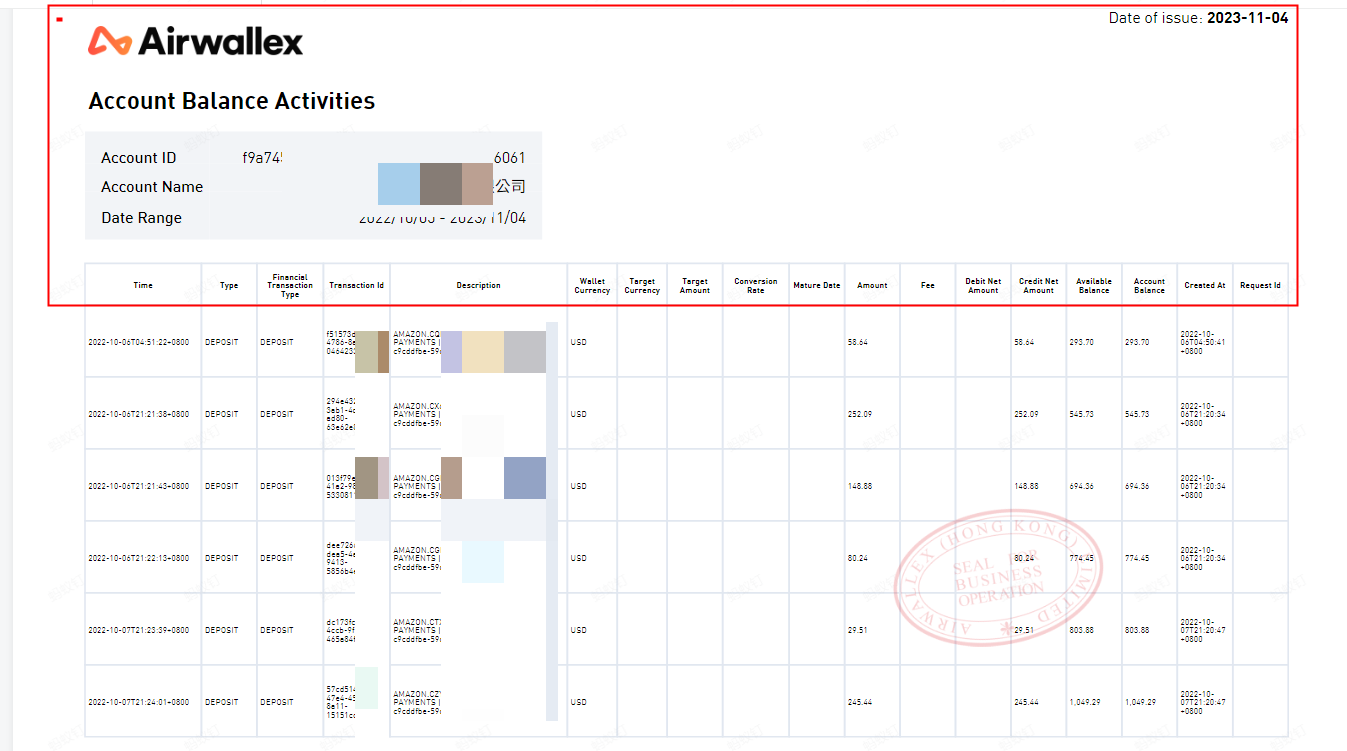Click the Account Name label
Image resolution: width=1347 pixels, height=751 pixels.
coord(152,187)
